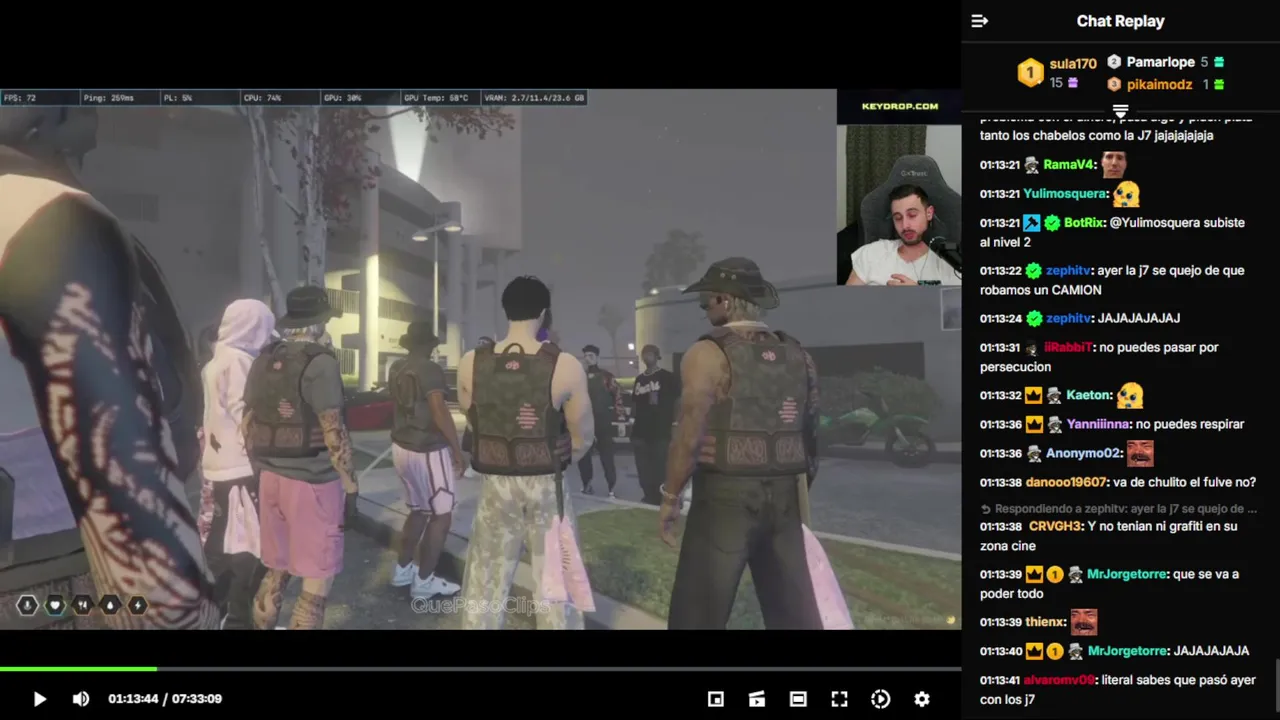Open Yulimosquera's username in chat
Image resolution: width=1280 pixels, height=720 pixels.
pyautogui.click(x=1065, y=194)
